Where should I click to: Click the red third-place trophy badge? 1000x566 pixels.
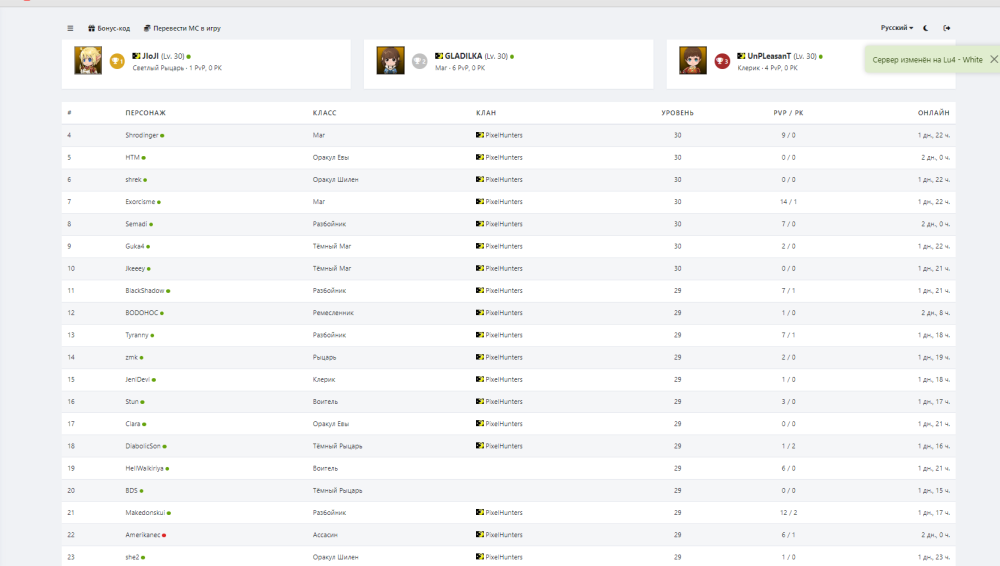point(721,61)
